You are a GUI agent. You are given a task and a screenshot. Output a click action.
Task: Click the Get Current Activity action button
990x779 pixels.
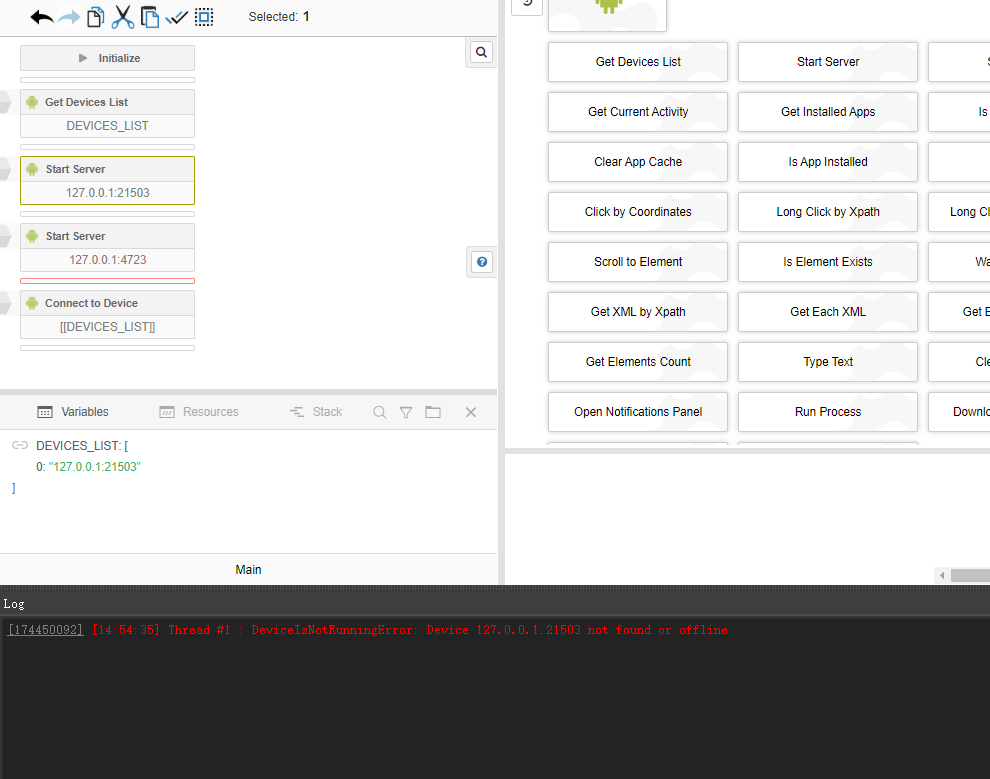(x=638, y=112)
